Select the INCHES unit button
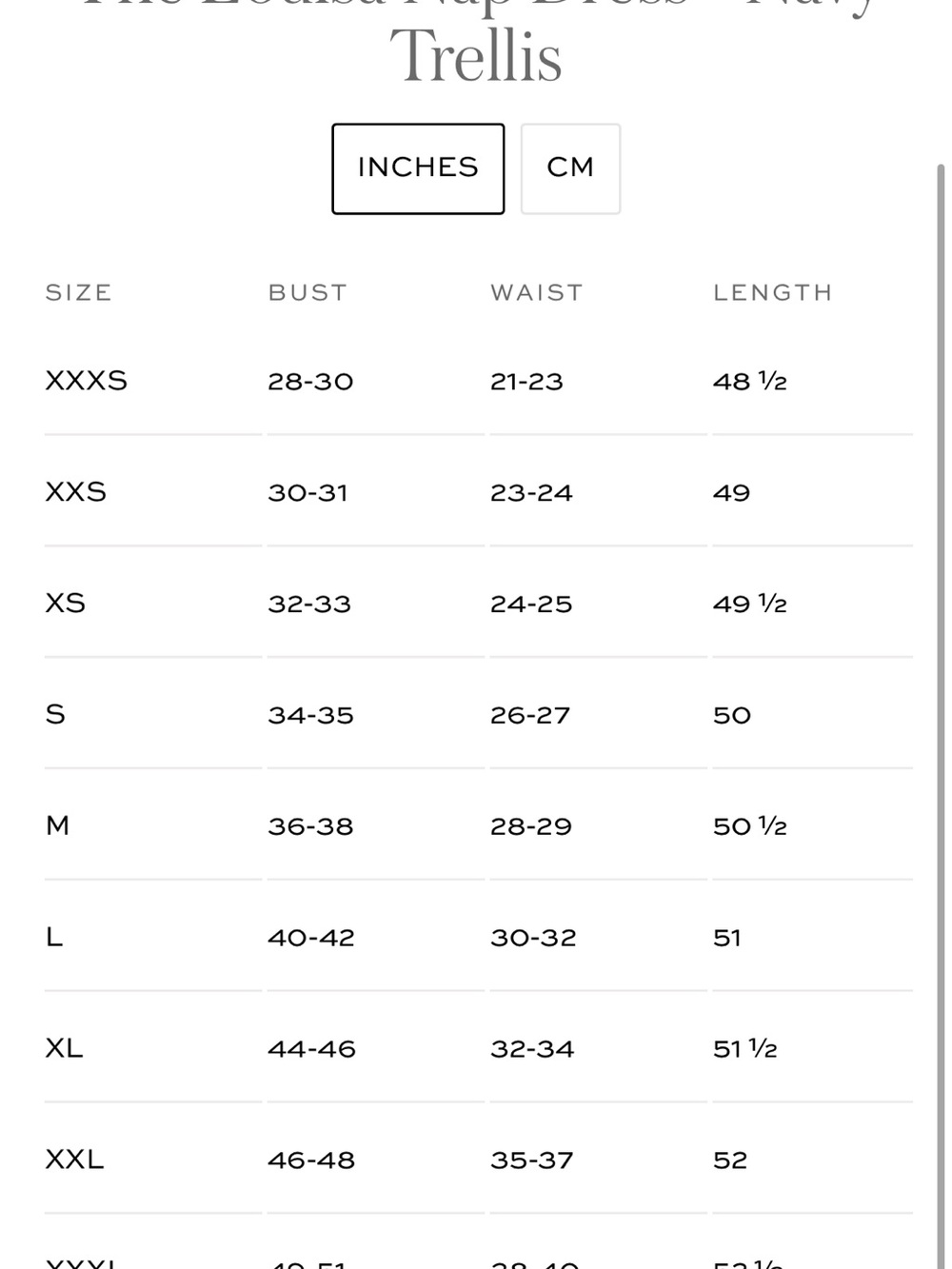The image size is (952, 1269). [418, 169]
